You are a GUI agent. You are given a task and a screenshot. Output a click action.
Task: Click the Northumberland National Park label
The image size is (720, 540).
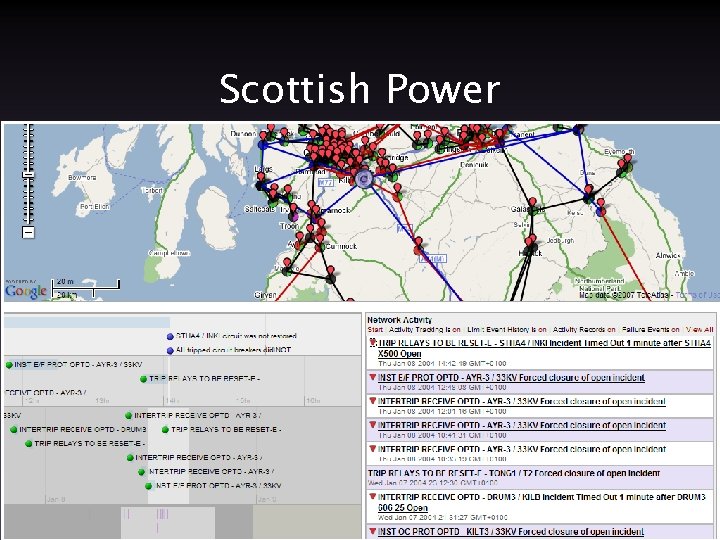pos(600,285)
